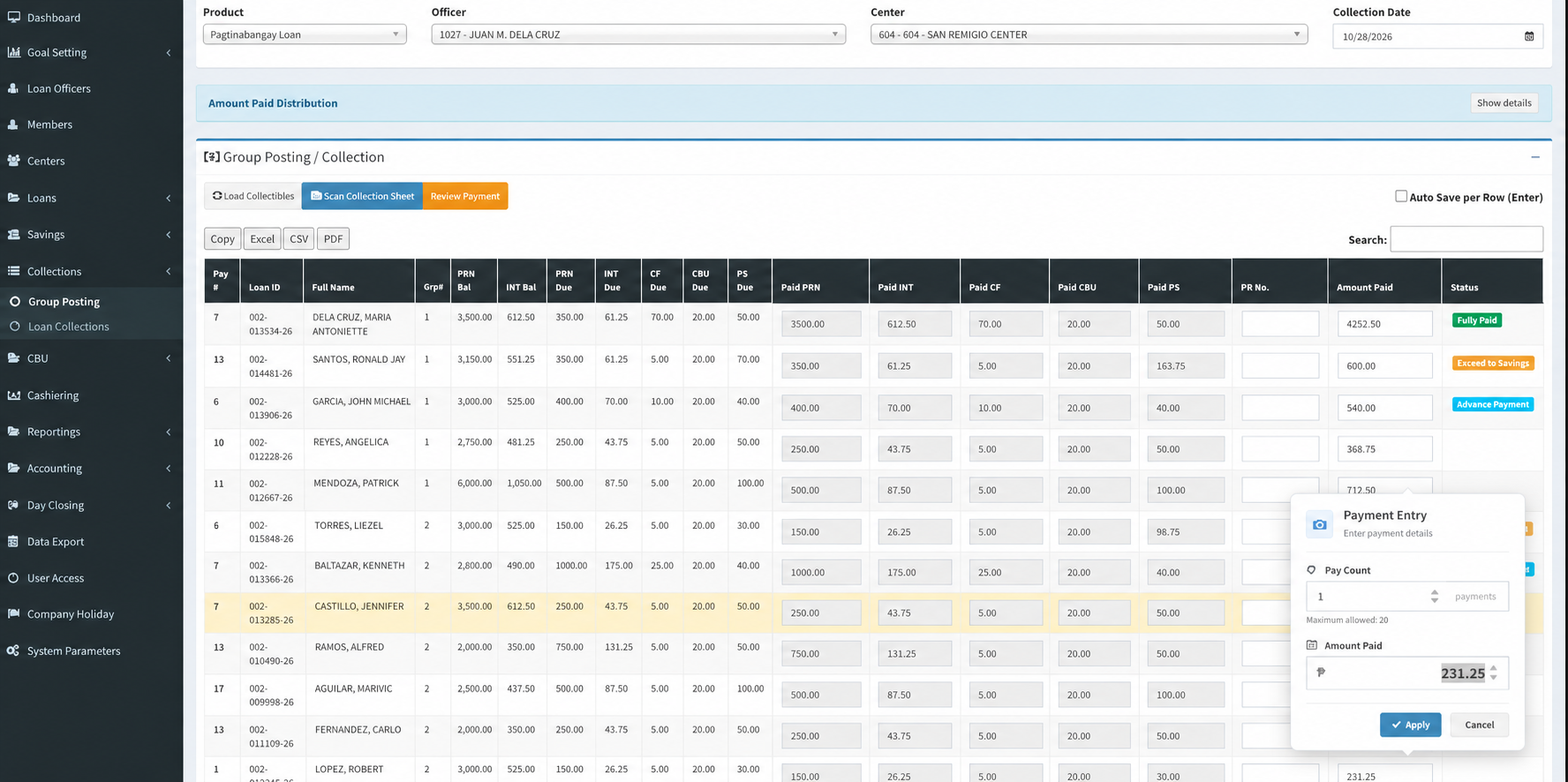Click the camera icon in Payment Entry
This screenshot has height=782, width=1568.
click(1320, 524)
